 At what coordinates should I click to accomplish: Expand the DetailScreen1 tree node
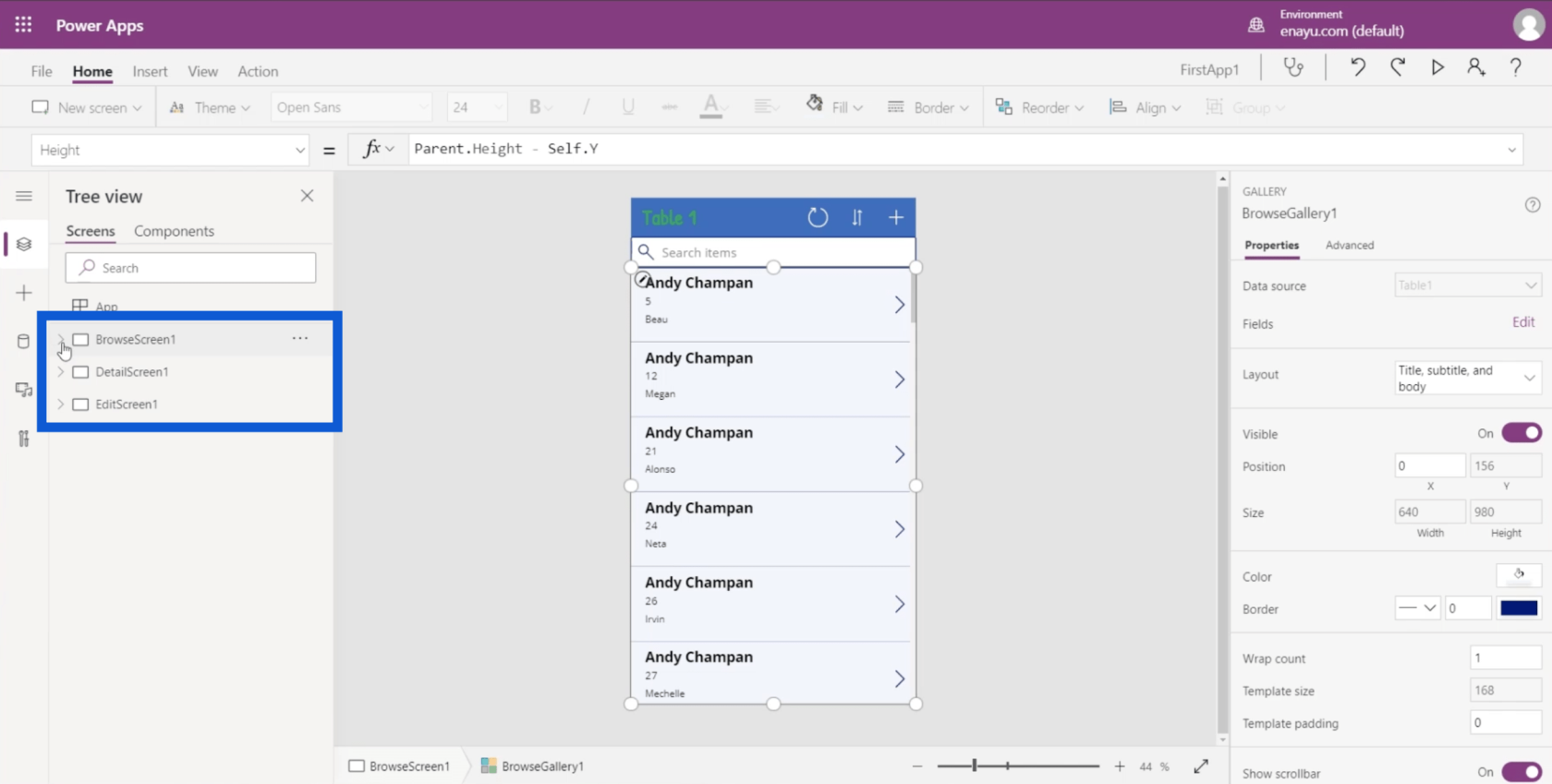click(61, 371)
